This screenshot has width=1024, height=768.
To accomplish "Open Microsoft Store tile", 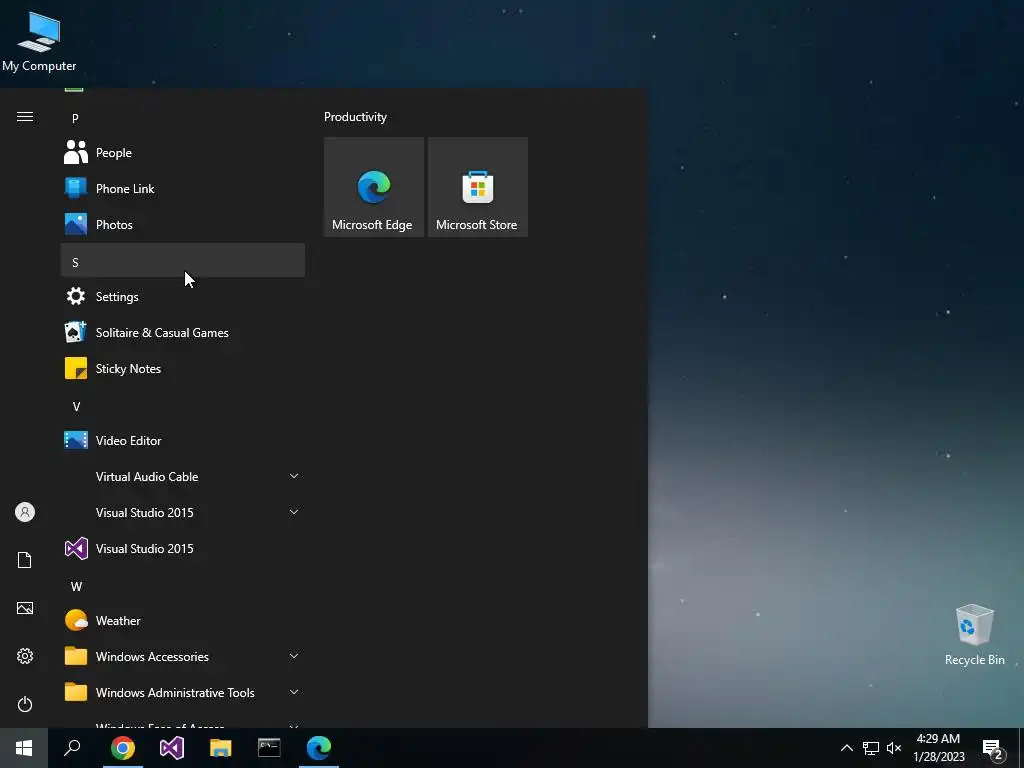I will pos(477,187).
